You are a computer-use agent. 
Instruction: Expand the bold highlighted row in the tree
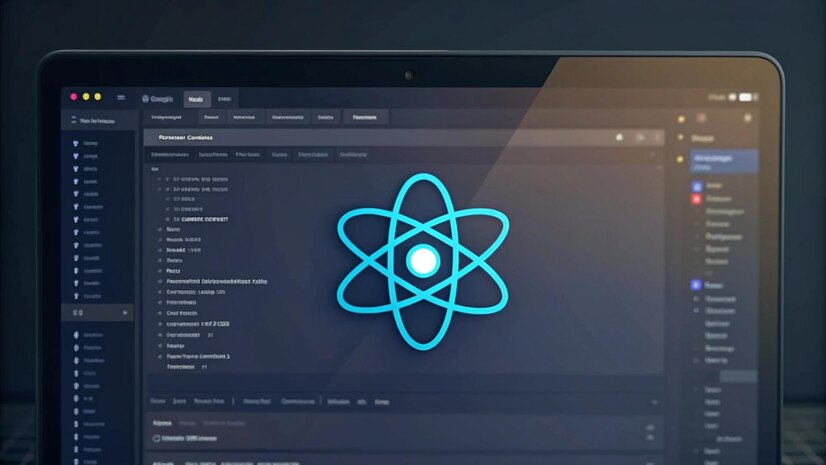[167, 217]
